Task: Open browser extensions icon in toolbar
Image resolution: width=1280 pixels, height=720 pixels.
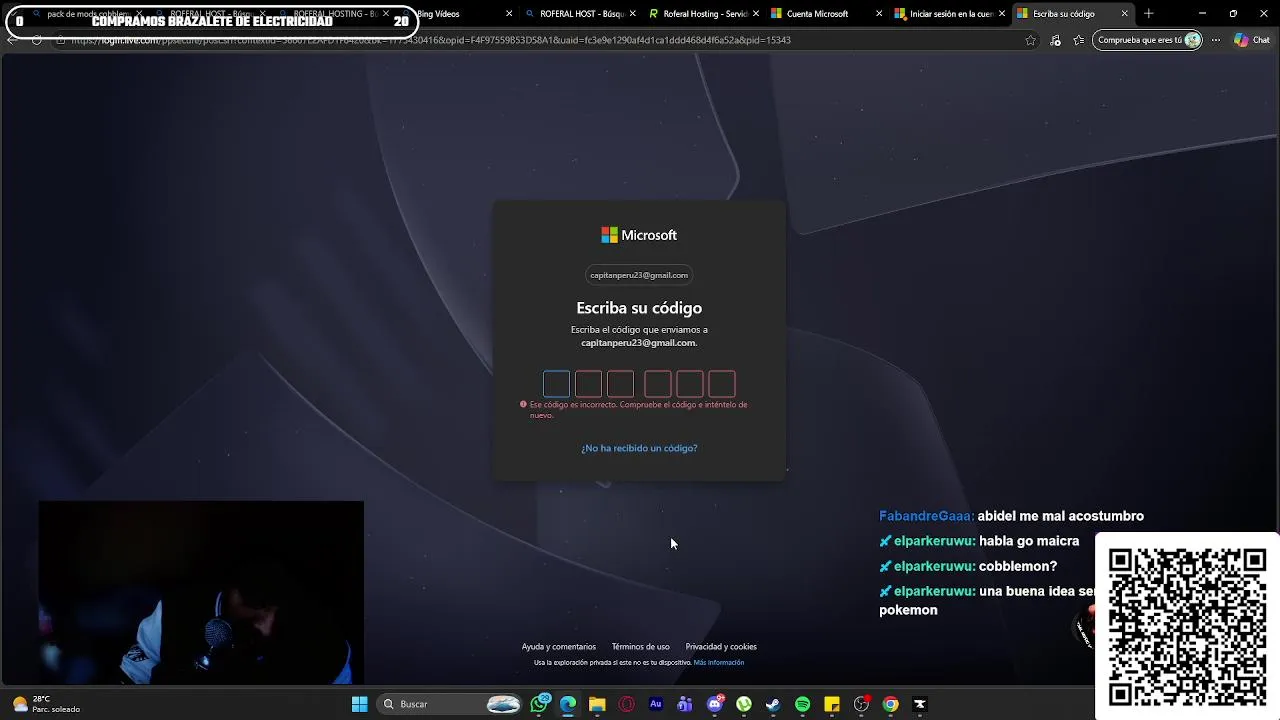Action: tap(1055, 40)
